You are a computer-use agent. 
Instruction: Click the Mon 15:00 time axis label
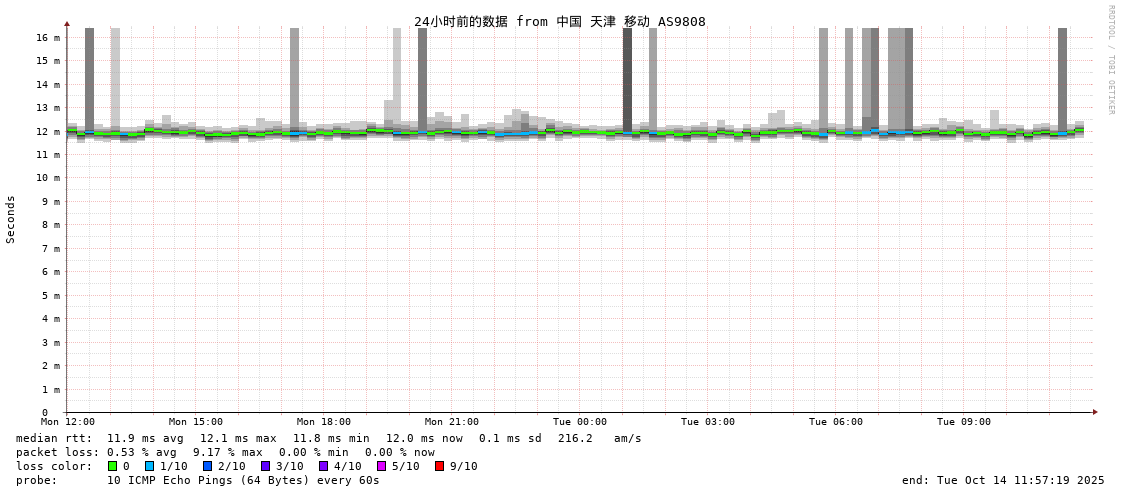pos(196,422)
